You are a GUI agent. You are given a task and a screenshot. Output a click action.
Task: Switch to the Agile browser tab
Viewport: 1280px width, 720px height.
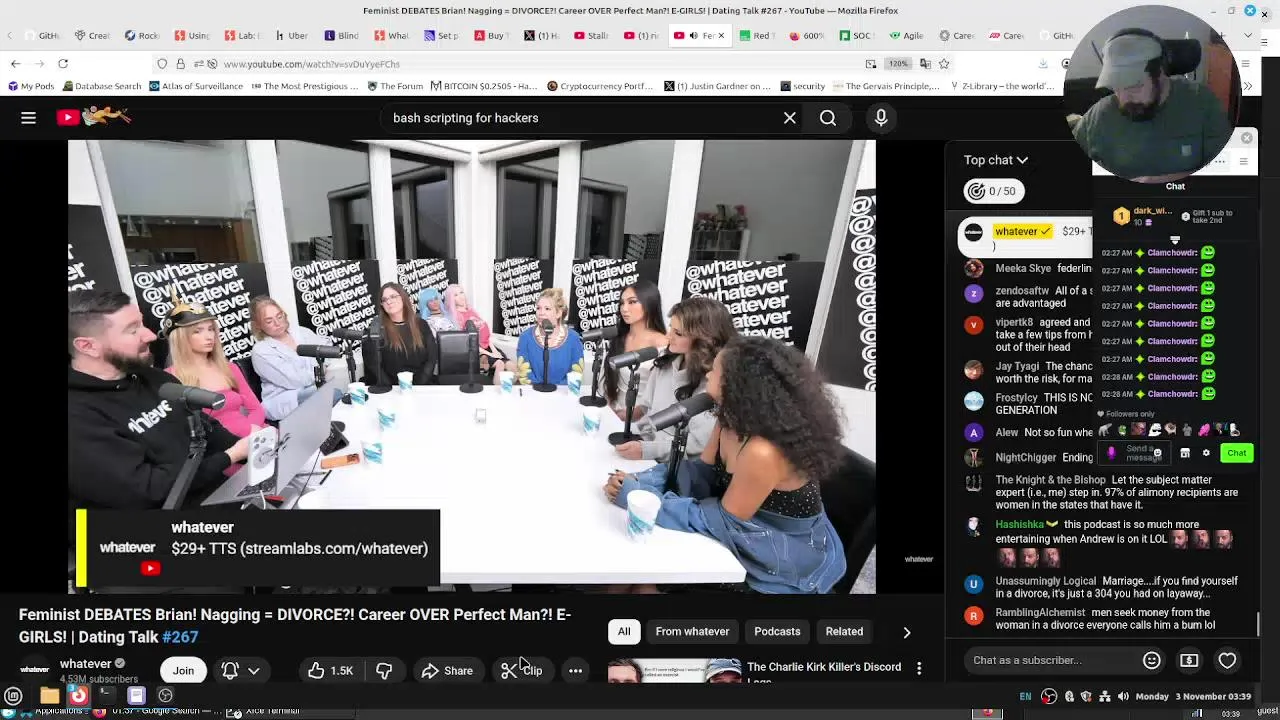[x=906, y=36]
